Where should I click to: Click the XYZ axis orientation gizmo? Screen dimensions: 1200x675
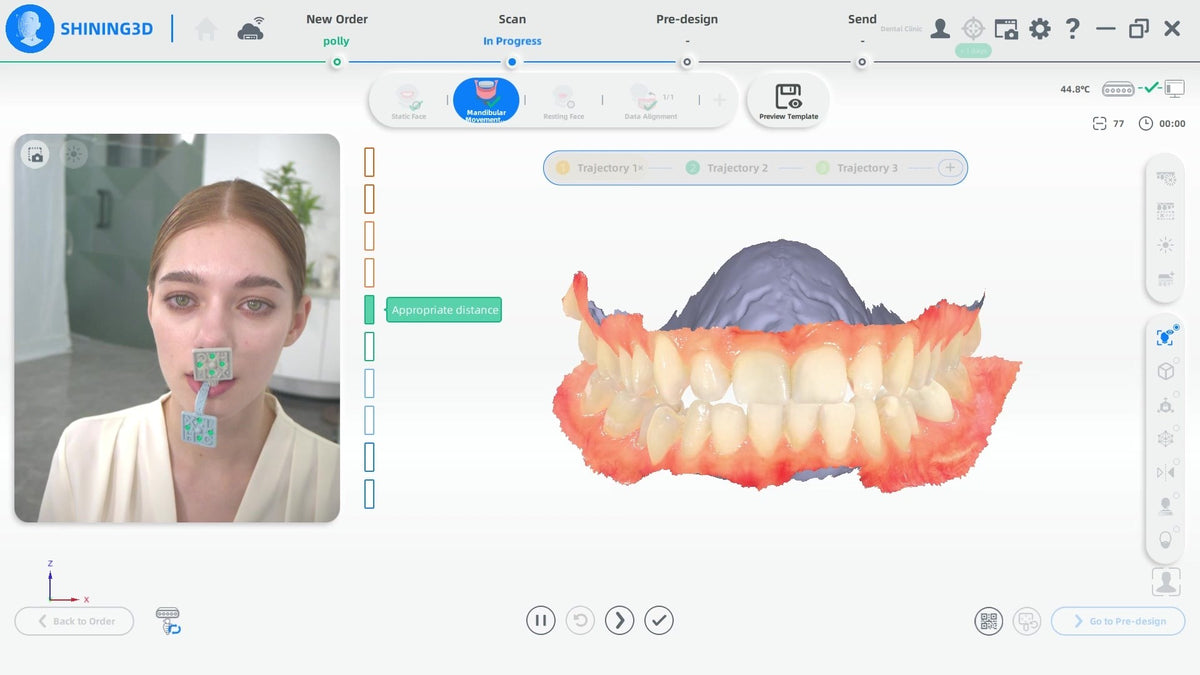coord(67,583)
